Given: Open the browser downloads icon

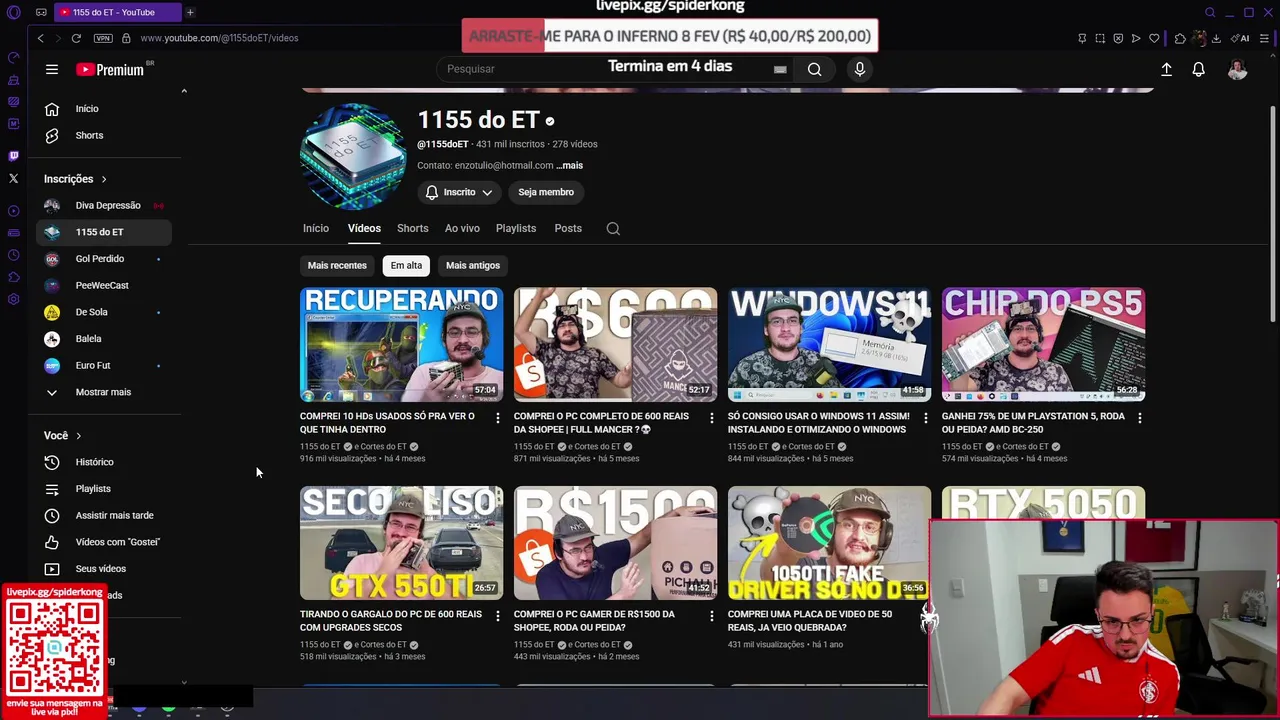Looking at the screenshot, I should [x=1216, y=38].
